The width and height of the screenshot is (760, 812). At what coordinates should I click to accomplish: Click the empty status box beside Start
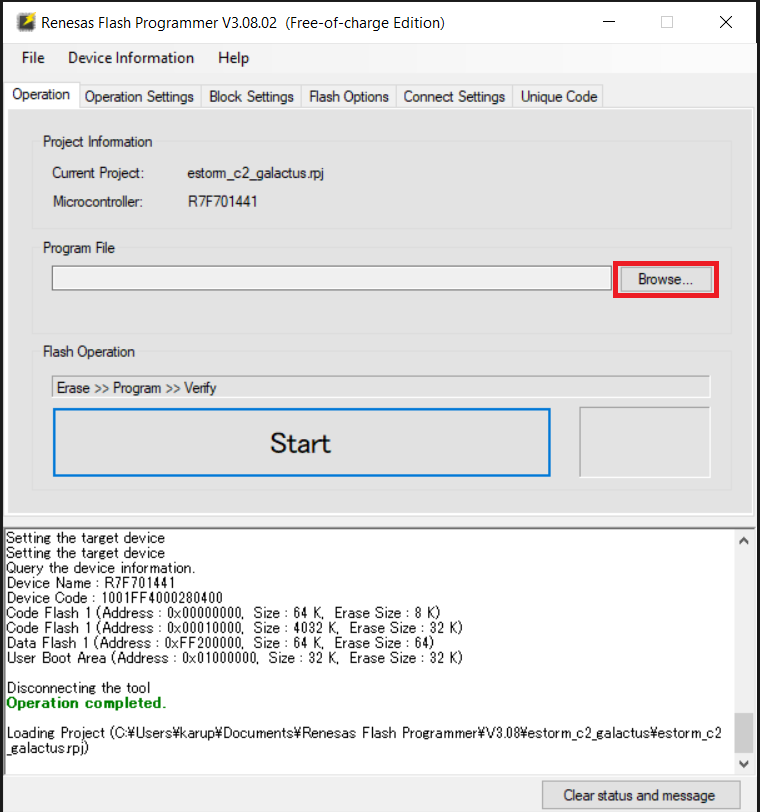coord(645,442)
